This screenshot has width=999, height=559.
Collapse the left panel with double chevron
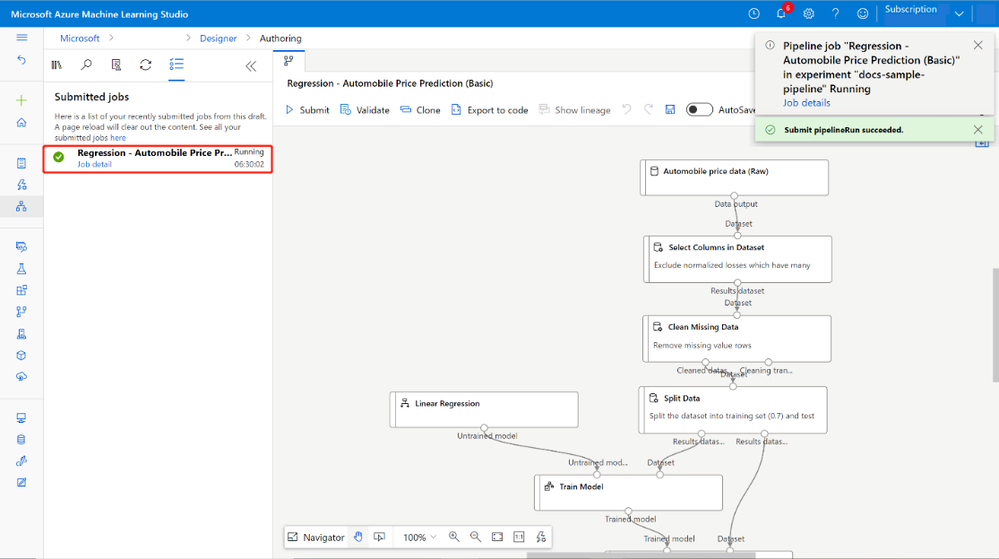click(251, 66)
